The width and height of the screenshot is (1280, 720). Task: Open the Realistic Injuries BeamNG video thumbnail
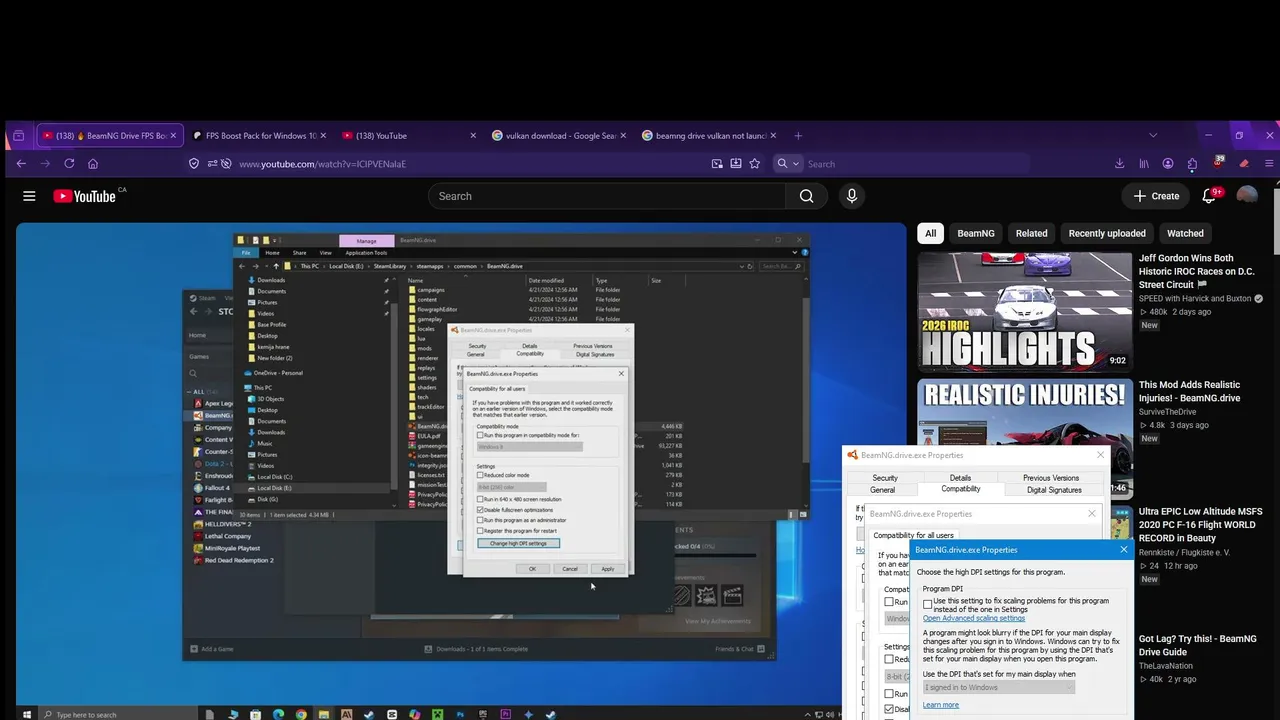pos(1025,439)
